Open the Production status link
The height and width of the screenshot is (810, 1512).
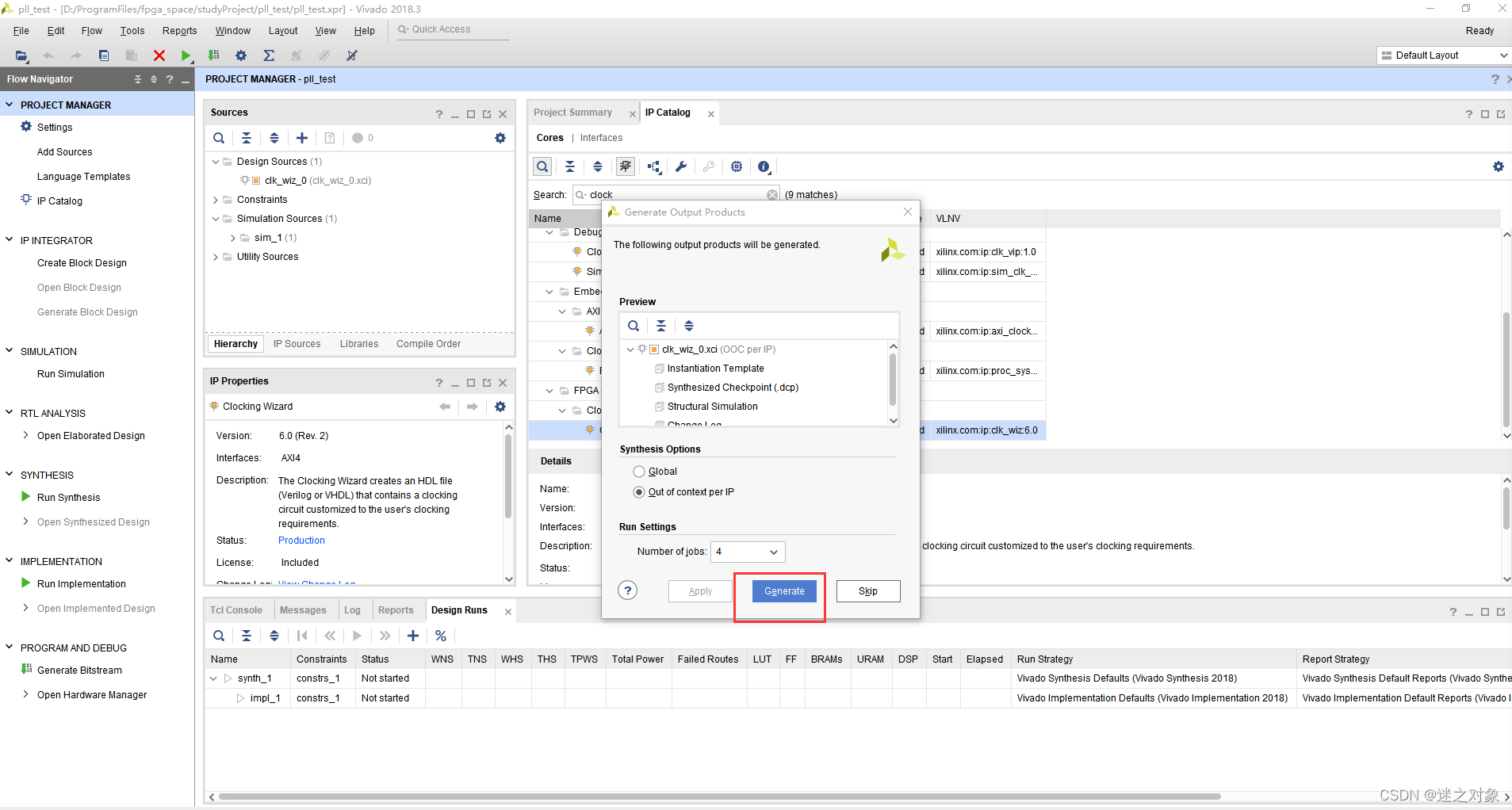pyautogui.click(x=301, y=541)
